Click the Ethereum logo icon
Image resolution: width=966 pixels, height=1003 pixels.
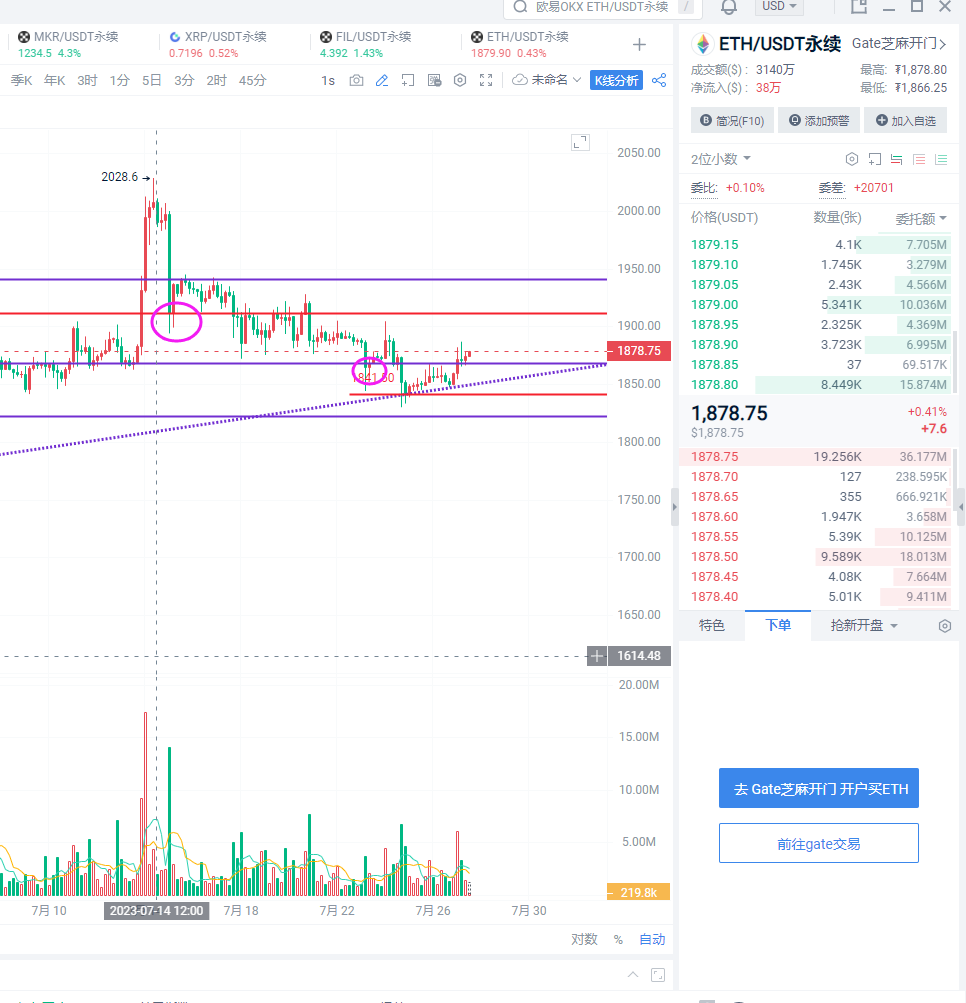[702, 44]
